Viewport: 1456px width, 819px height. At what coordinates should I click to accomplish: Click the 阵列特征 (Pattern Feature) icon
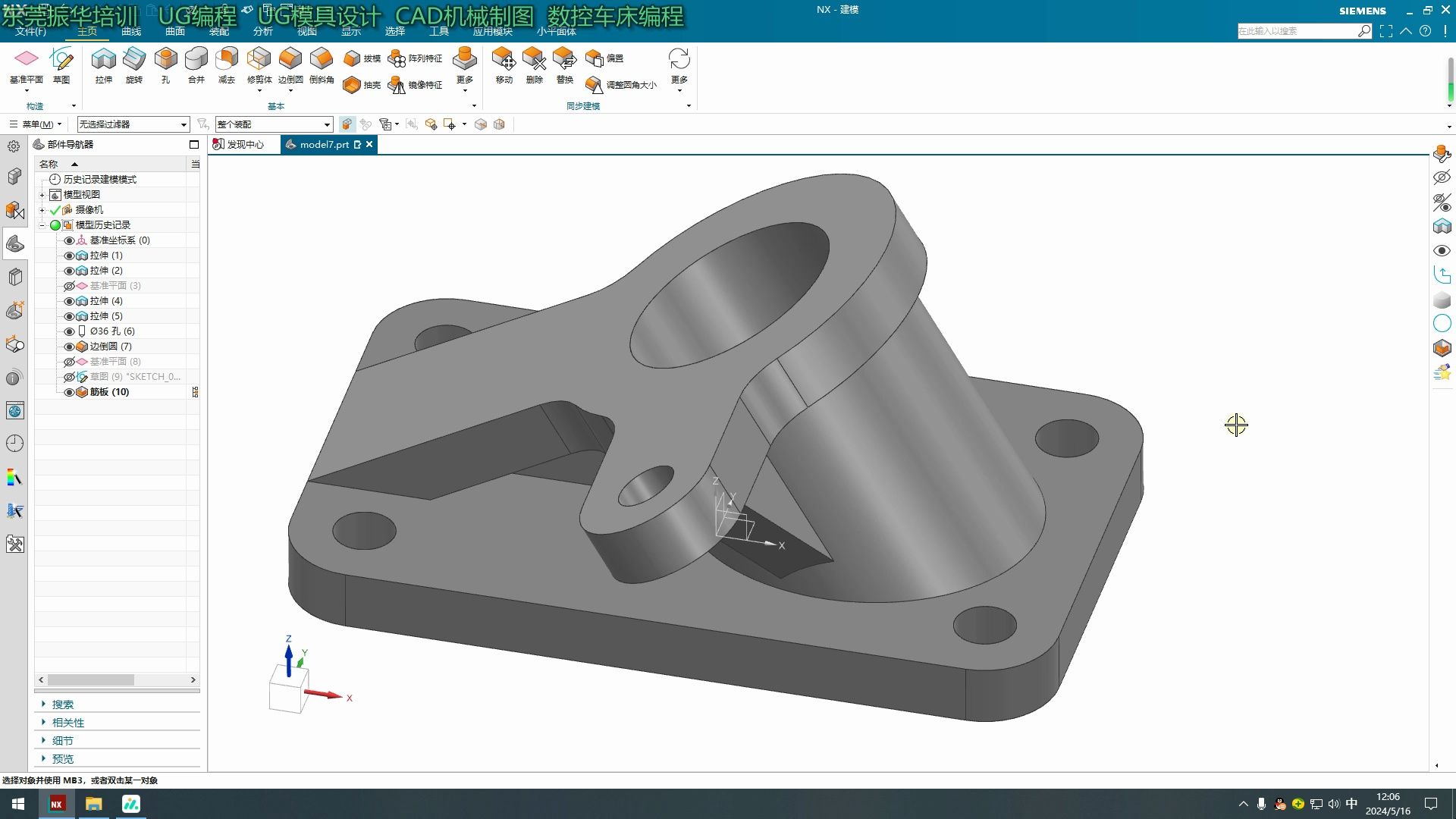397,58
